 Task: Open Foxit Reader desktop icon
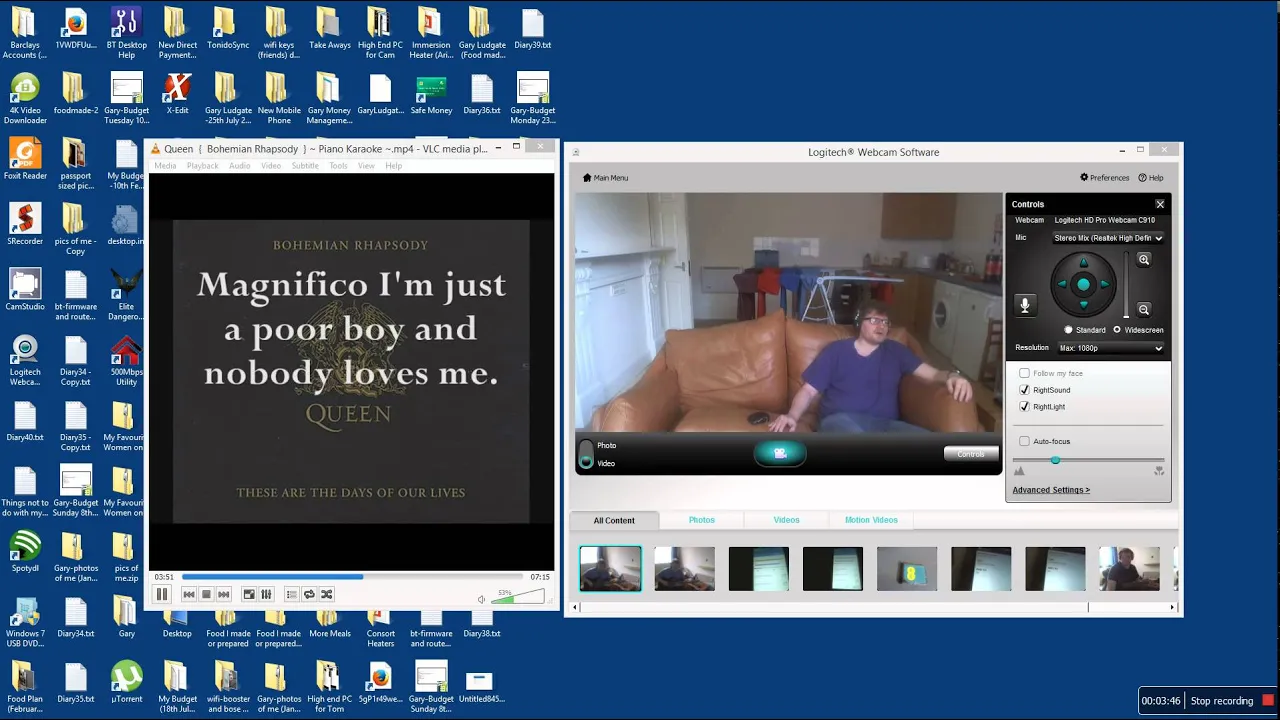25,159
